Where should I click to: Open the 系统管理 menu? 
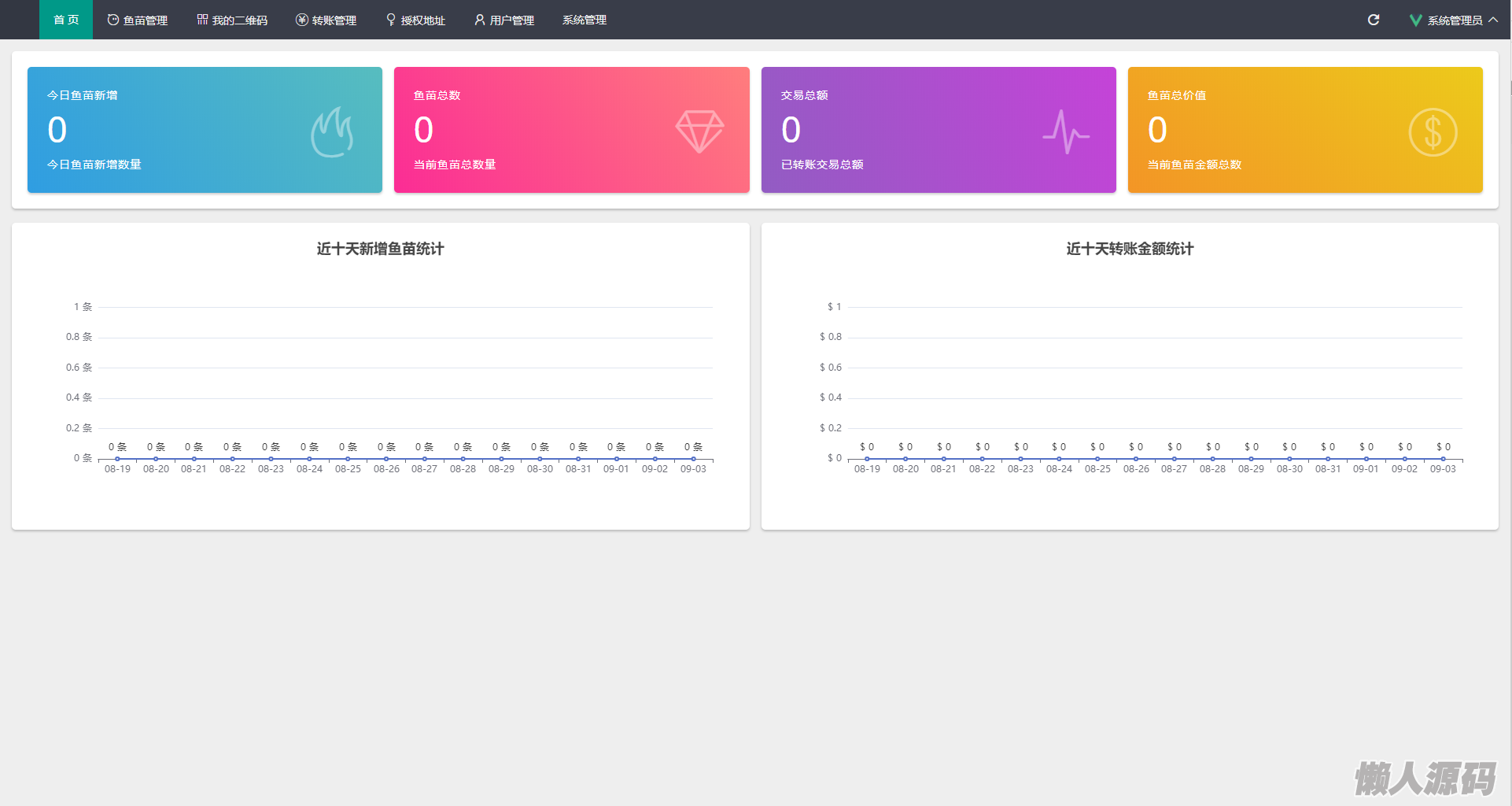pyautogui.click(x=584, y=20)
